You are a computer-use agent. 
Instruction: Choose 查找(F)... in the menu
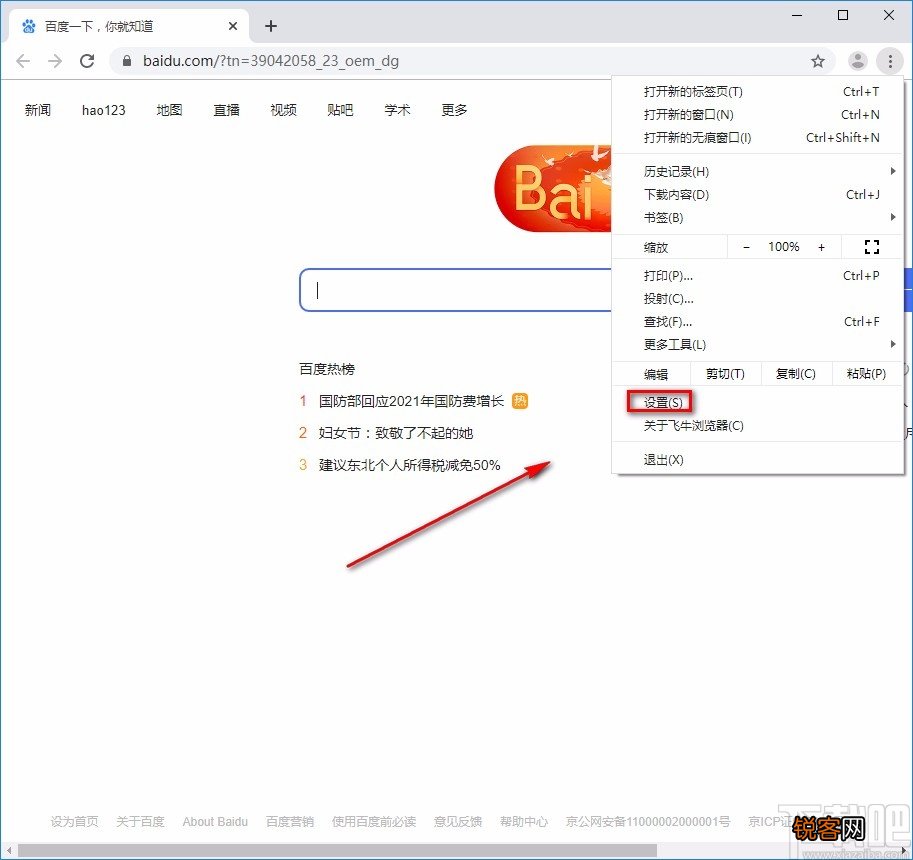tap(758, 321)
